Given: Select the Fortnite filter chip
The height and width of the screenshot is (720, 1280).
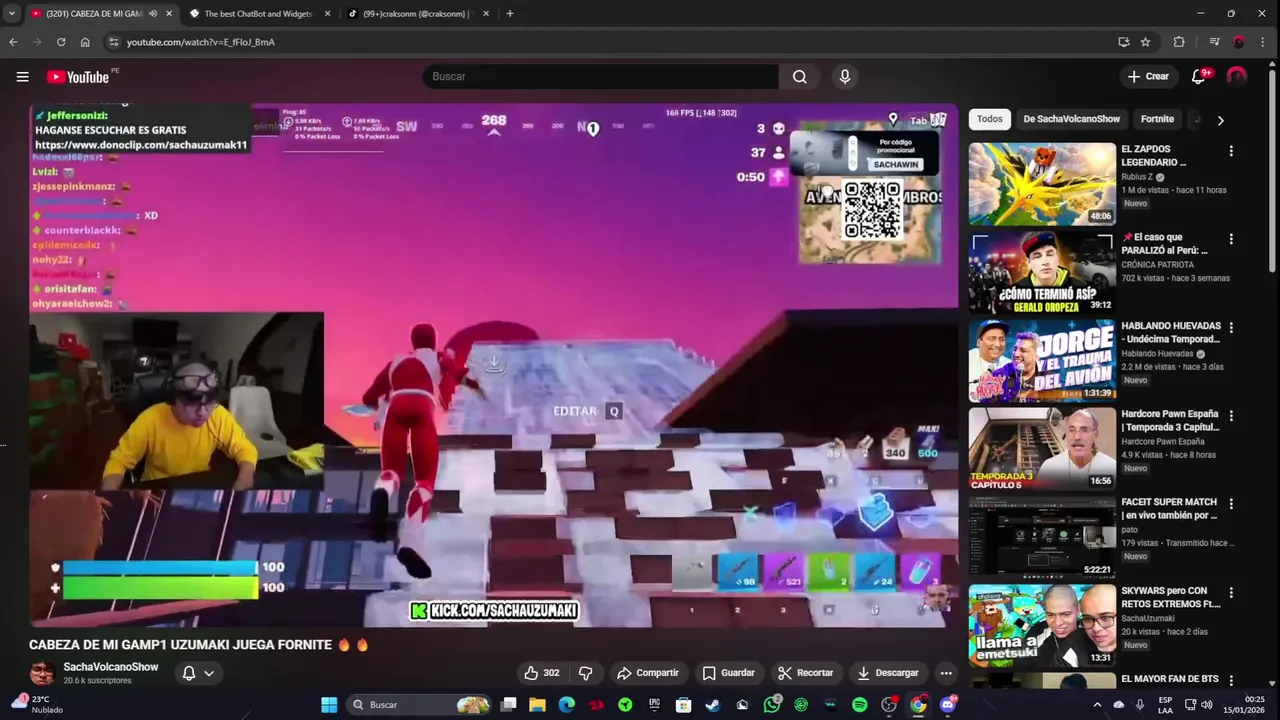Looking at the screenshot, I should point(1157,119).
